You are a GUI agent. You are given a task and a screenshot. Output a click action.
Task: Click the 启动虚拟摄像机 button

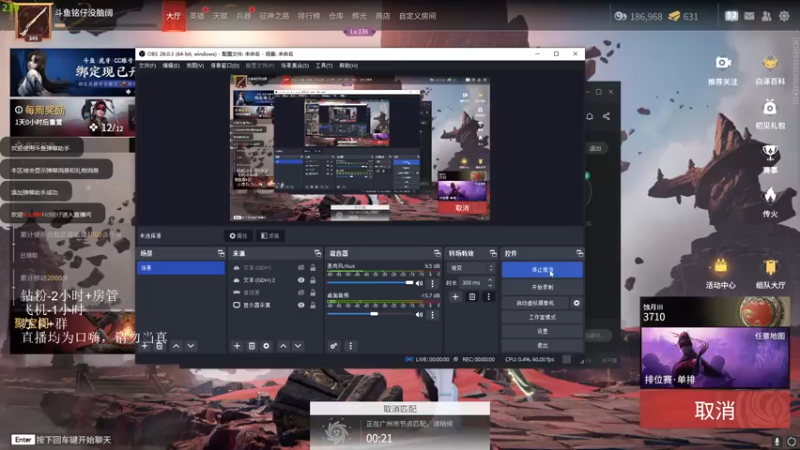click(x=535, y=303)
